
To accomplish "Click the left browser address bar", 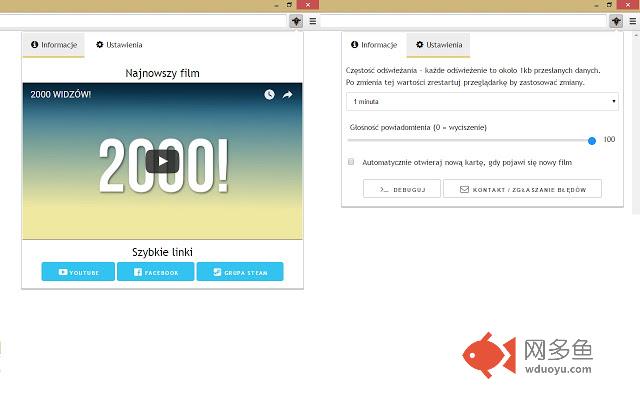I will pyautogui.click(x=143, y=21).
